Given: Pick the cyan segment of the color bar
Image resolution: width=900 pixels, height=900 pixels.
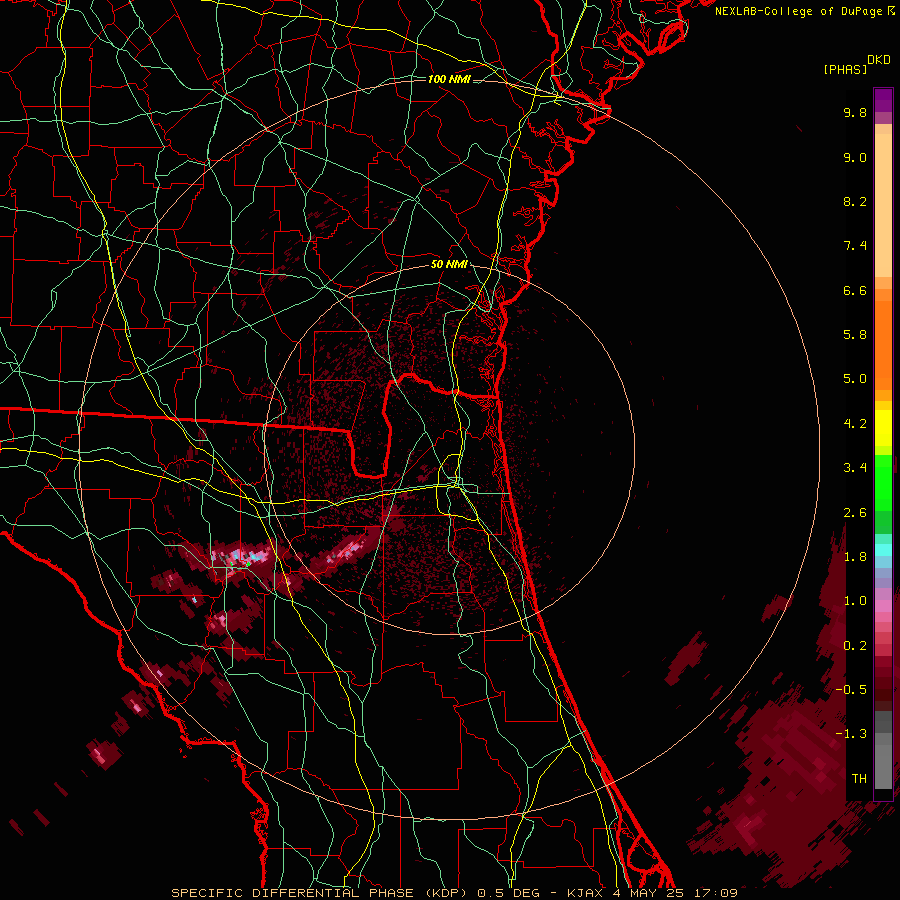Looking at the screenshot, I should pyautogui.click(x=883, y=549).
